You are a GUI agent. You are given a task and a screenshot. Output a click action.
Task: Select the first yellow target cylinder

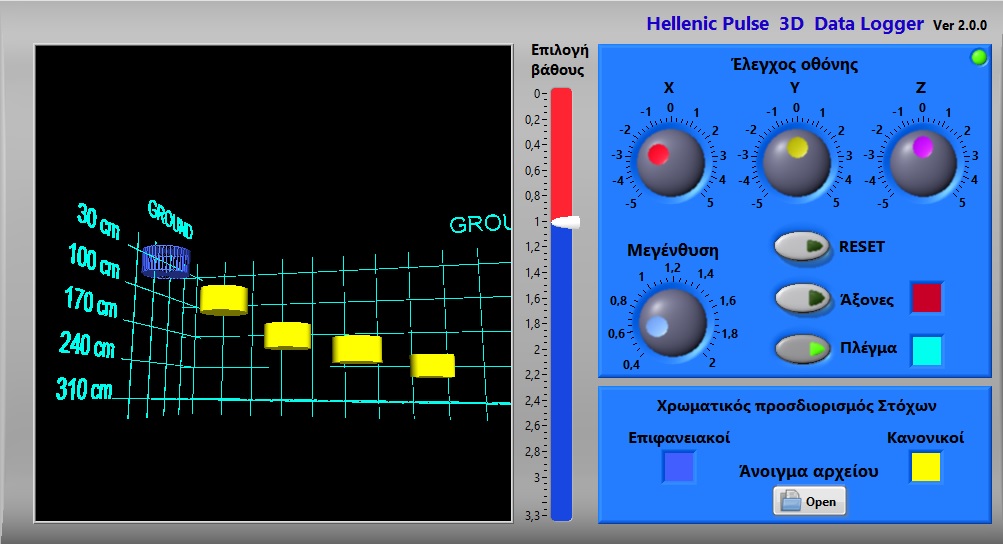223,299
